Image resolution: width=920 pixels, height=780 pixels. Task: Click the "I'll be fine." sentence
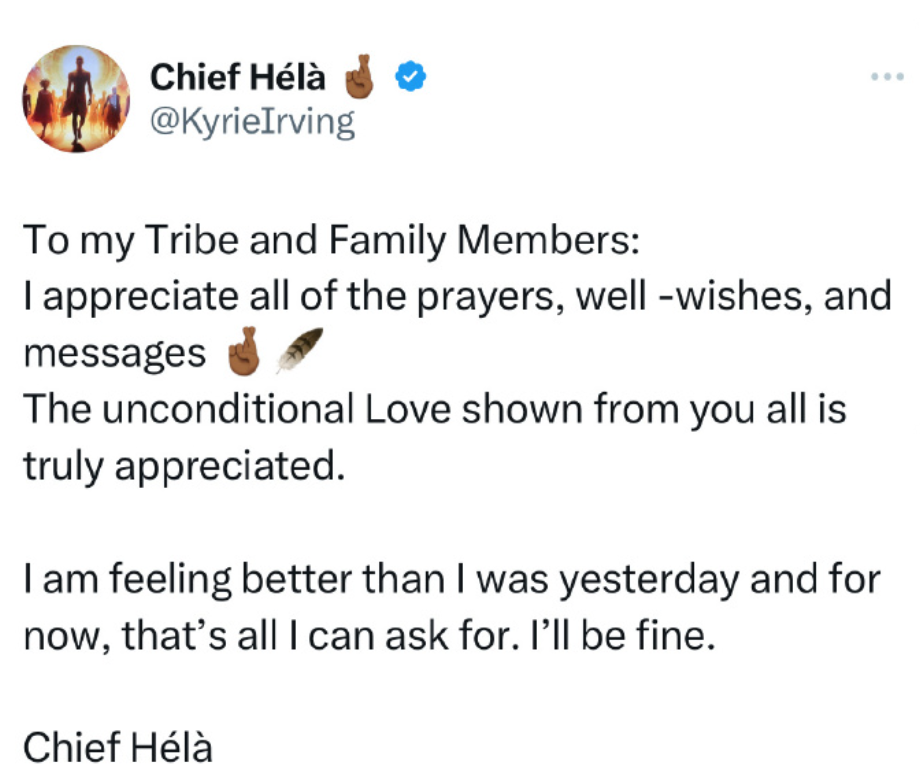623,636
